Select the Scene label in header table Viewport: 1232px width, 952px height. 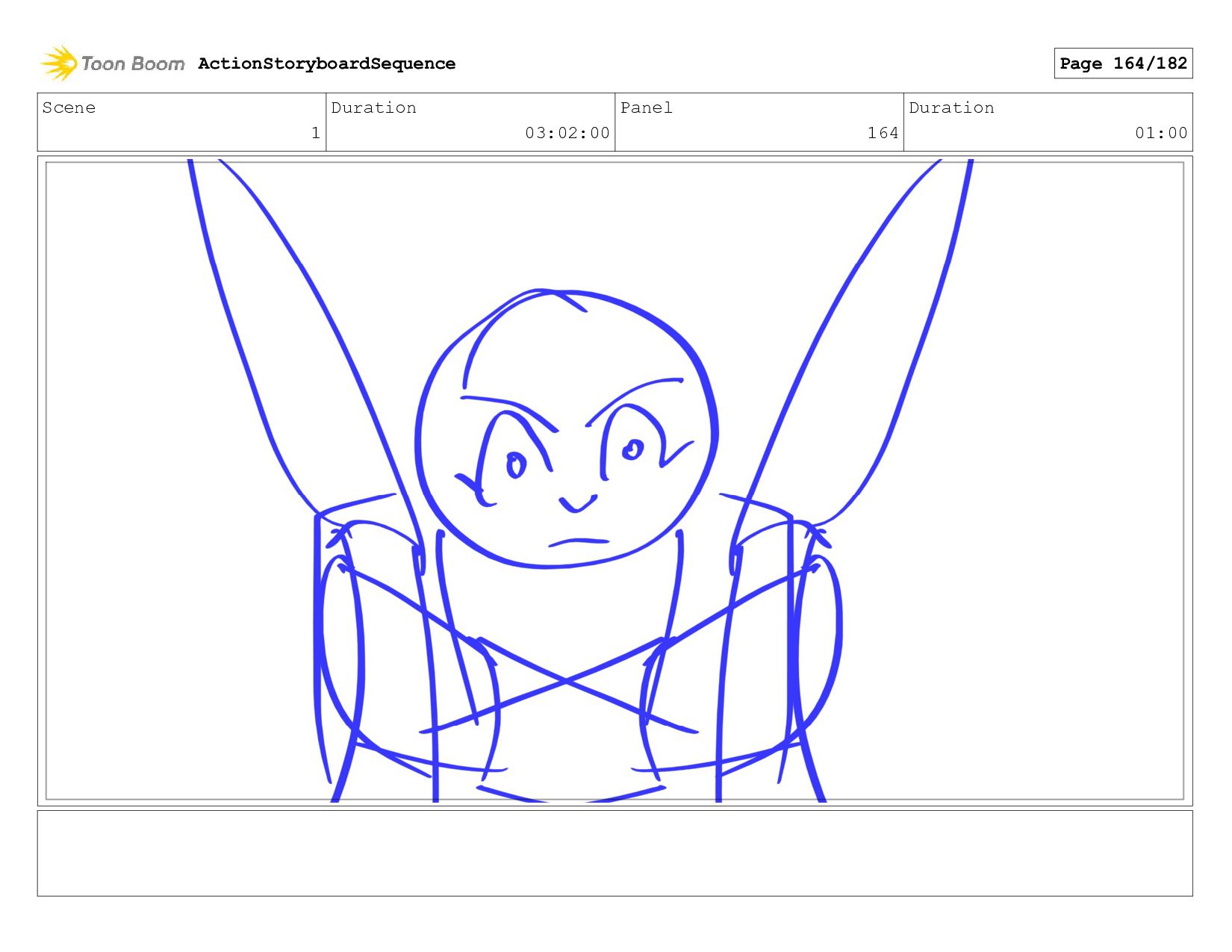coord(69,108)
